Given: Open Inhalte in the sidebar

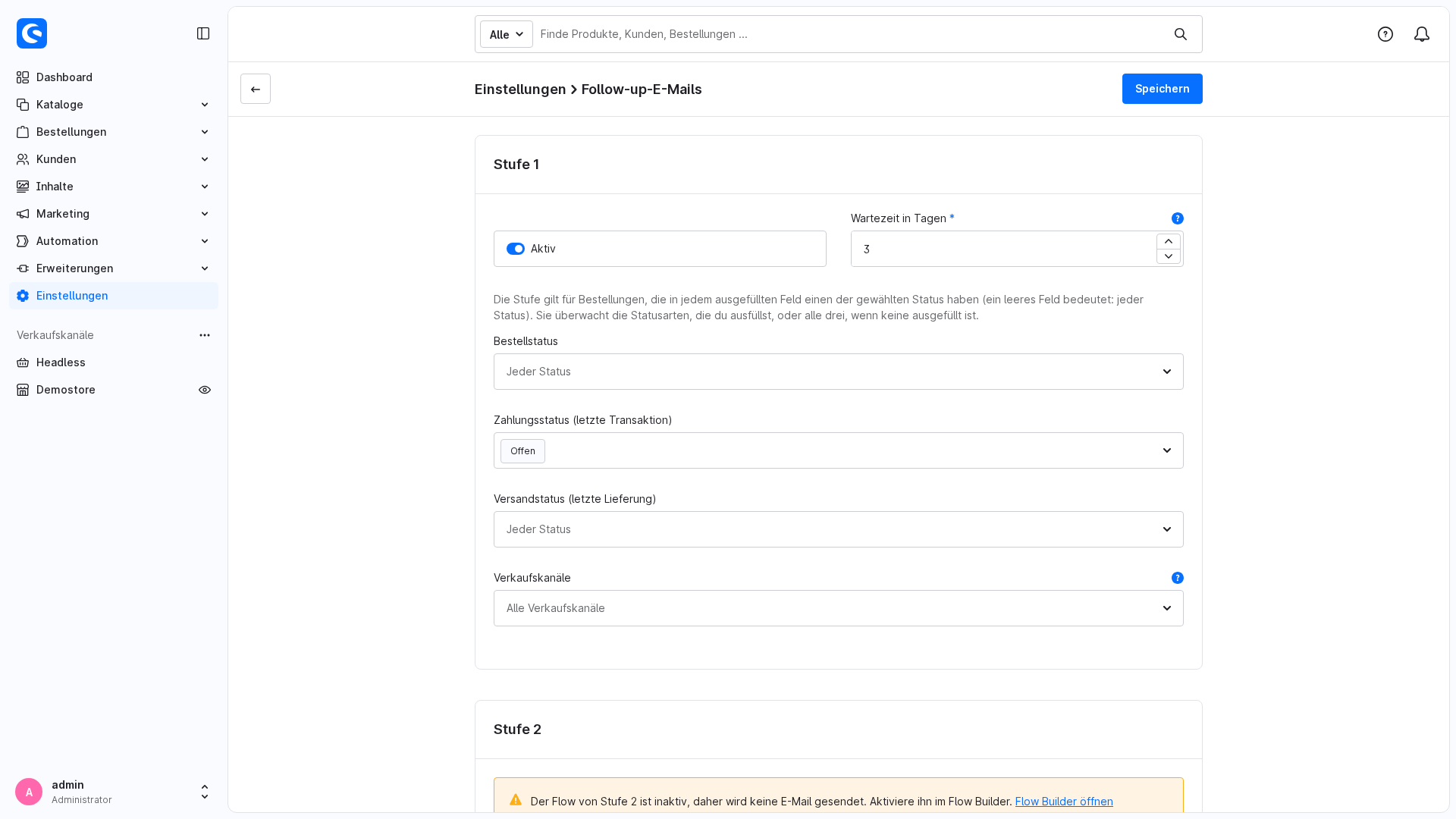Looking at the screenshot, I should [x=114, y=187].
